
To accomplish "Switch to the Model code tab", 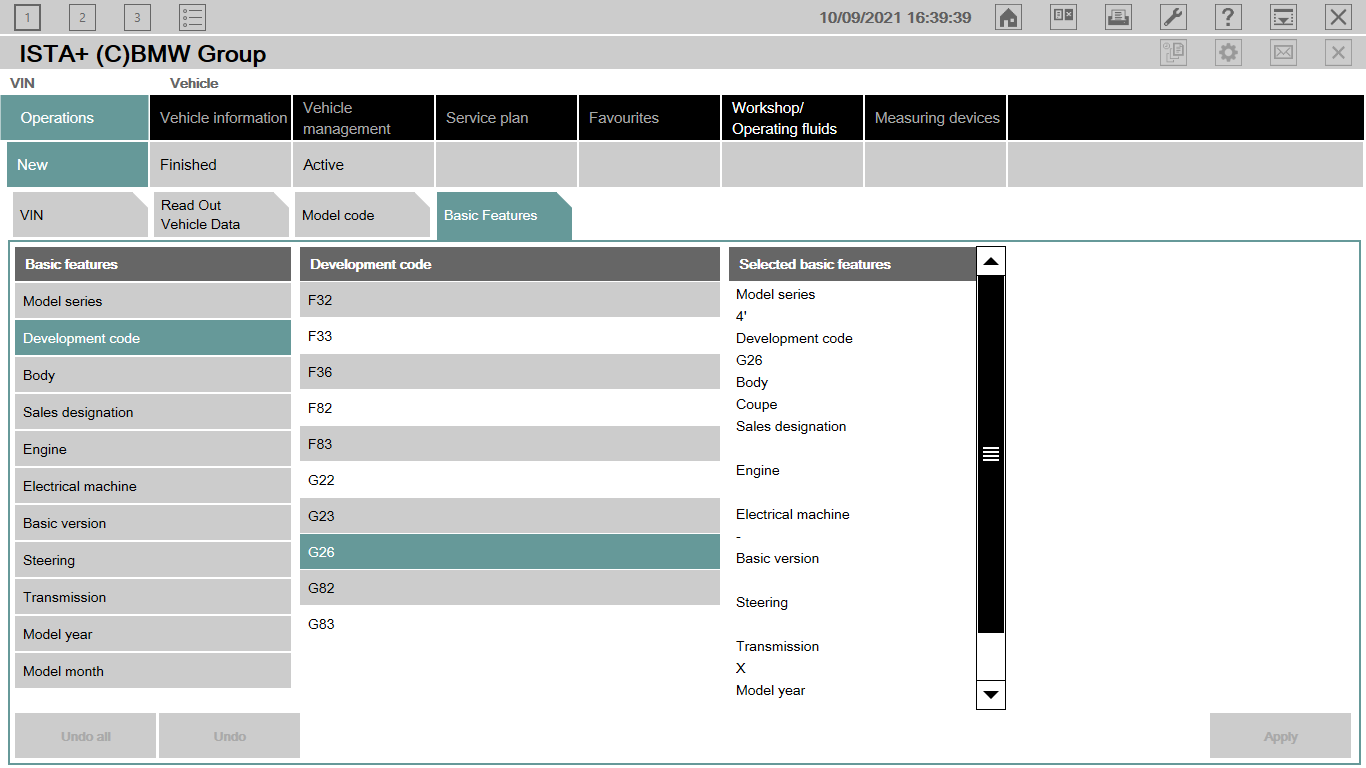I will click(x=362, y=215).
